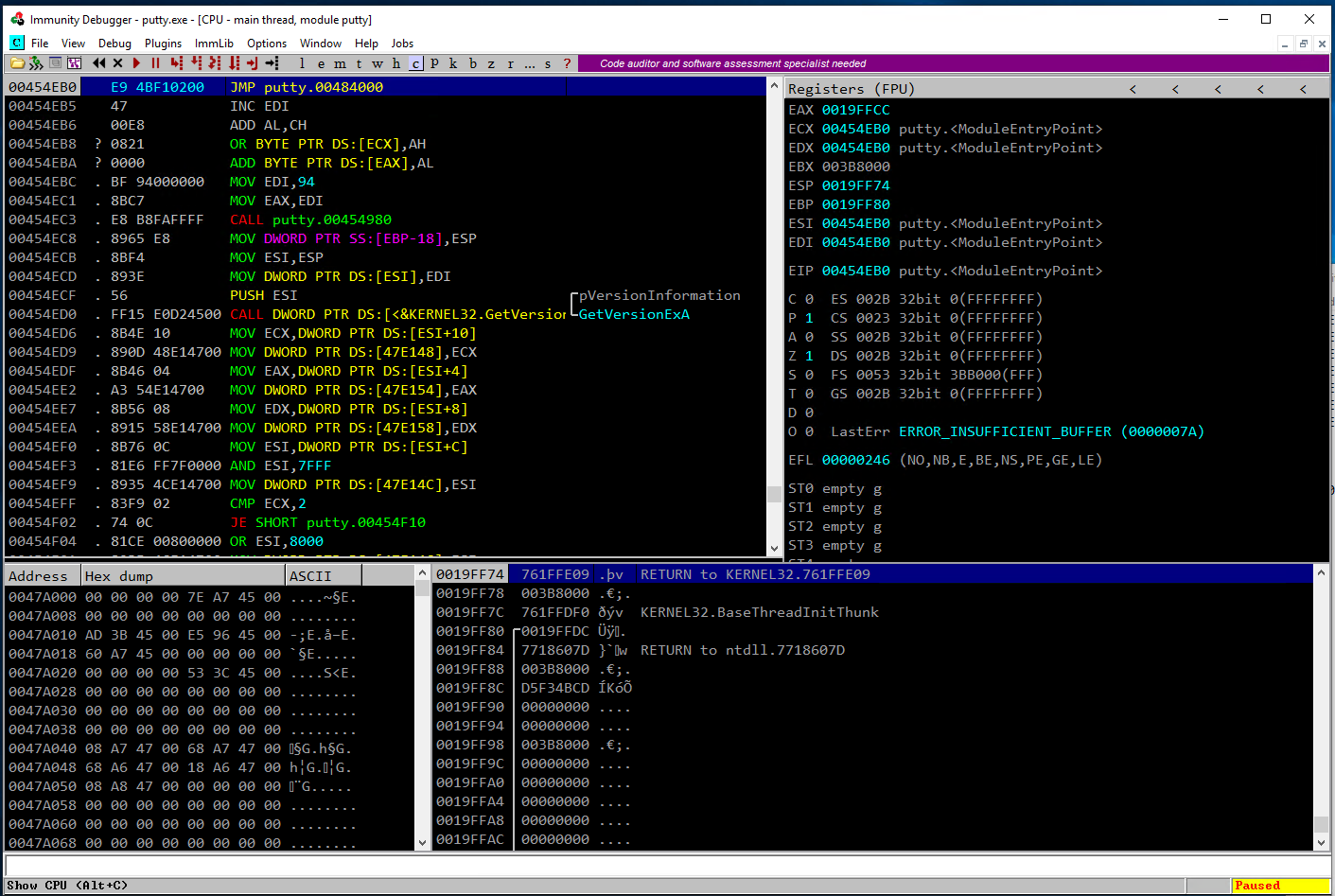1335x896 pixels.
Task: Click the yellow Paused status indicator
Action: click(1279, 886)
